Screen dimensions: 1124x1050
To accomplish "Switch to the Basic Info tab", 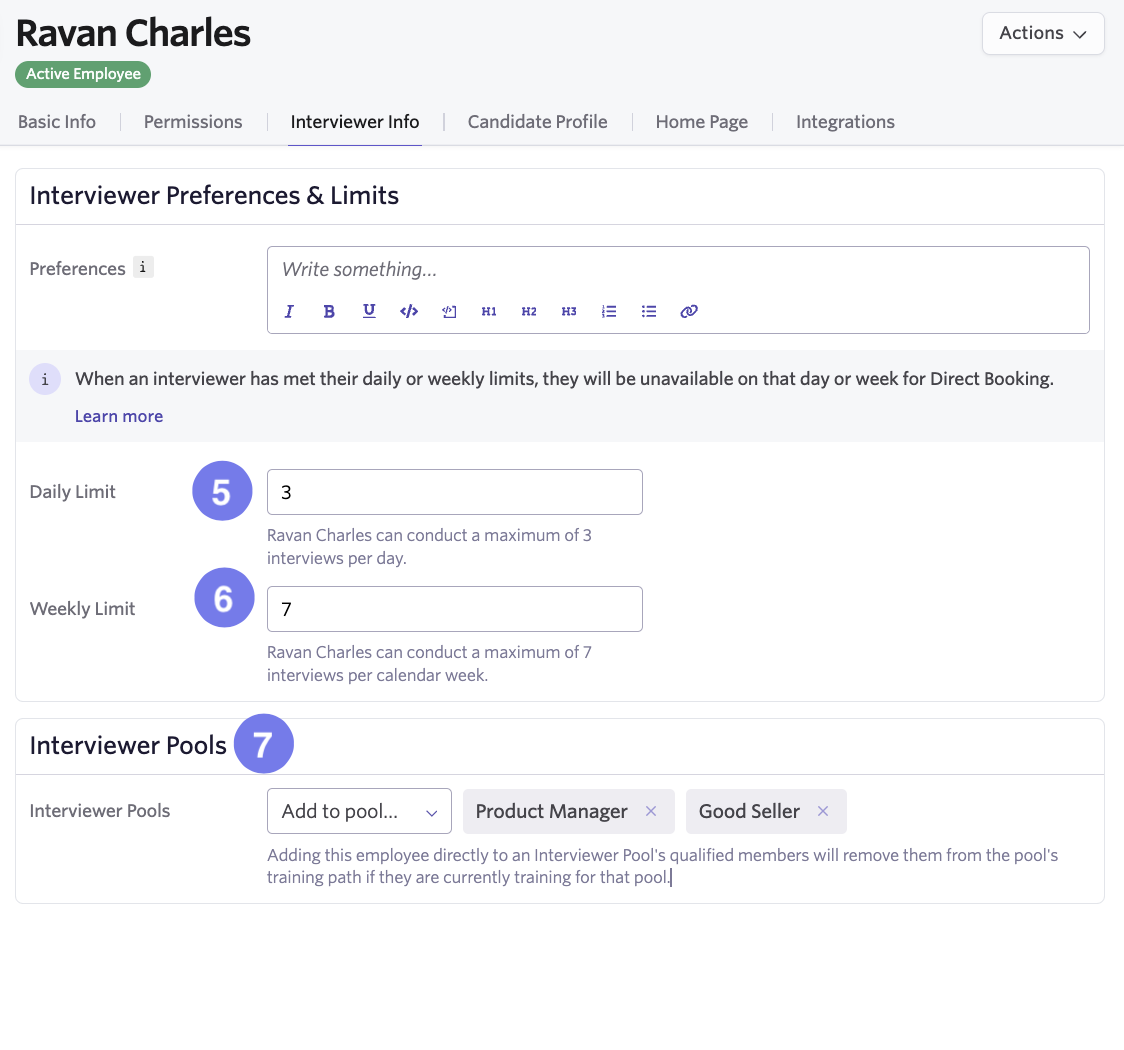I will tap(57, 122).
